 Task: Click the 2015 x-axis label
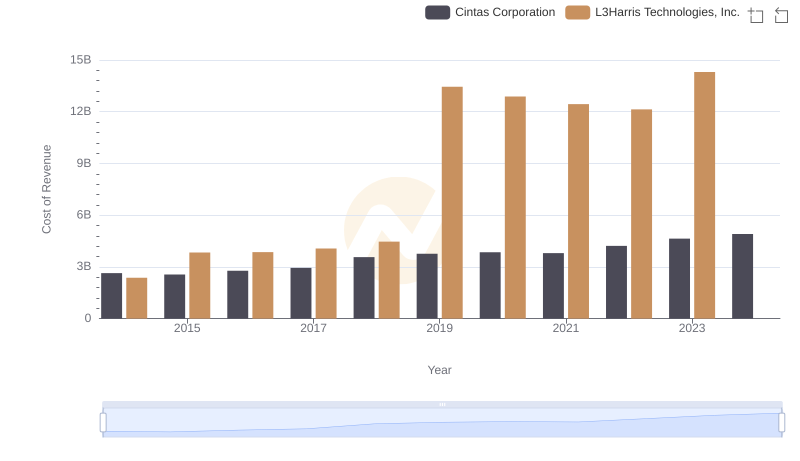pos(187,328)
